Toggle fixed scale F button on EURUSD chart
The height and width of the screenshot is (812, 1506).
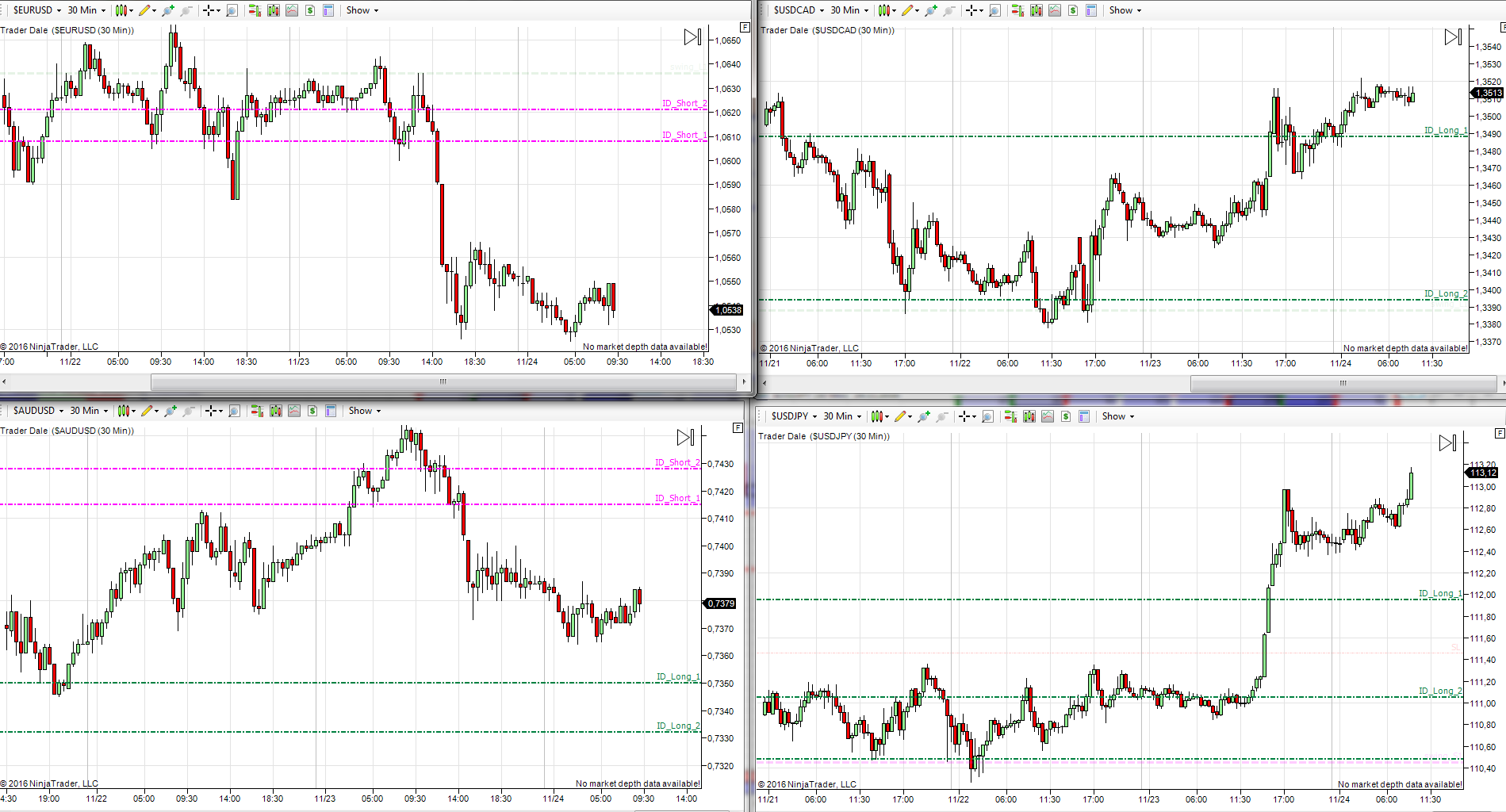point(745,28)
